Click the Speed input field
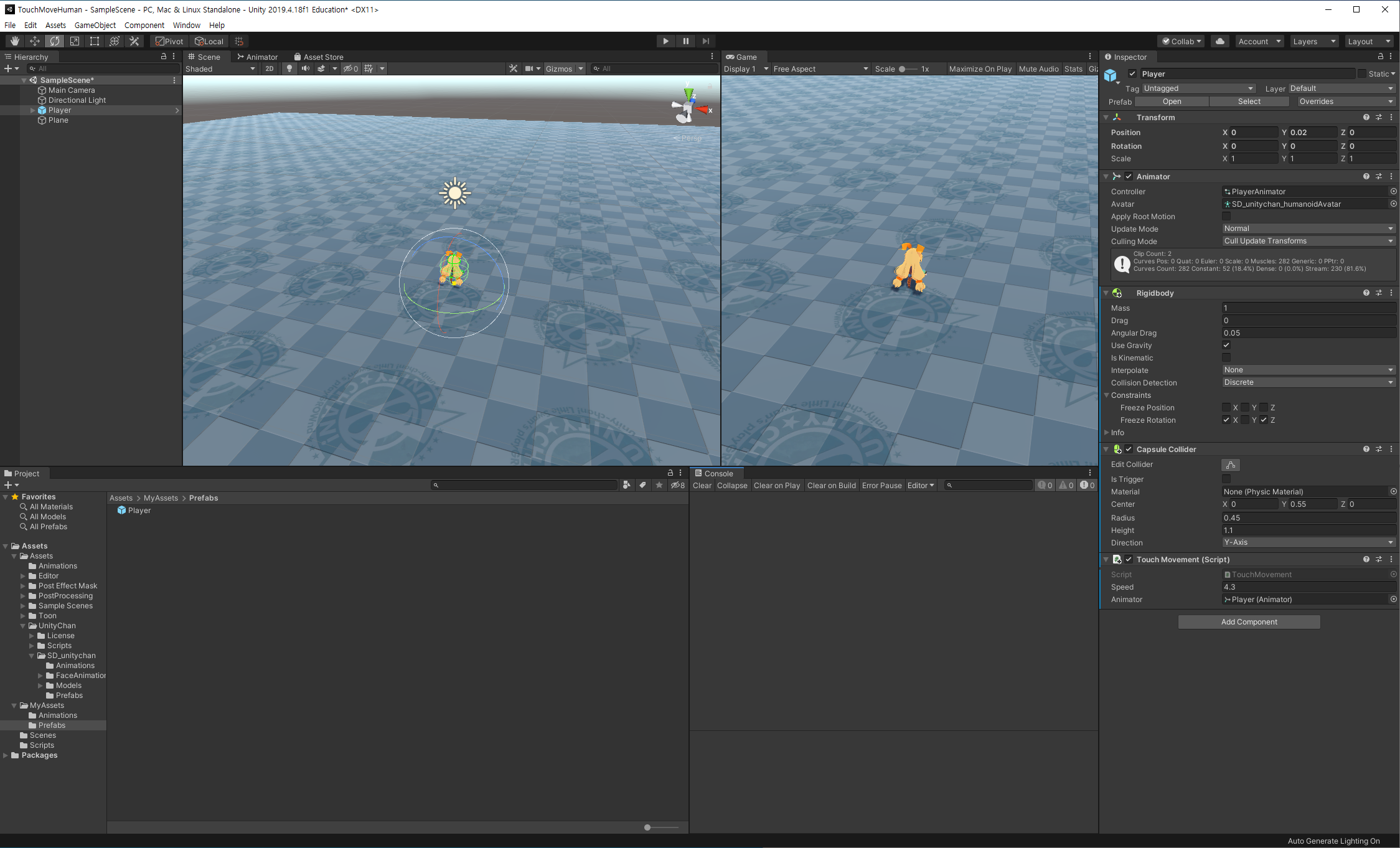1400x848 pixels. click(x=1308, y=587)
